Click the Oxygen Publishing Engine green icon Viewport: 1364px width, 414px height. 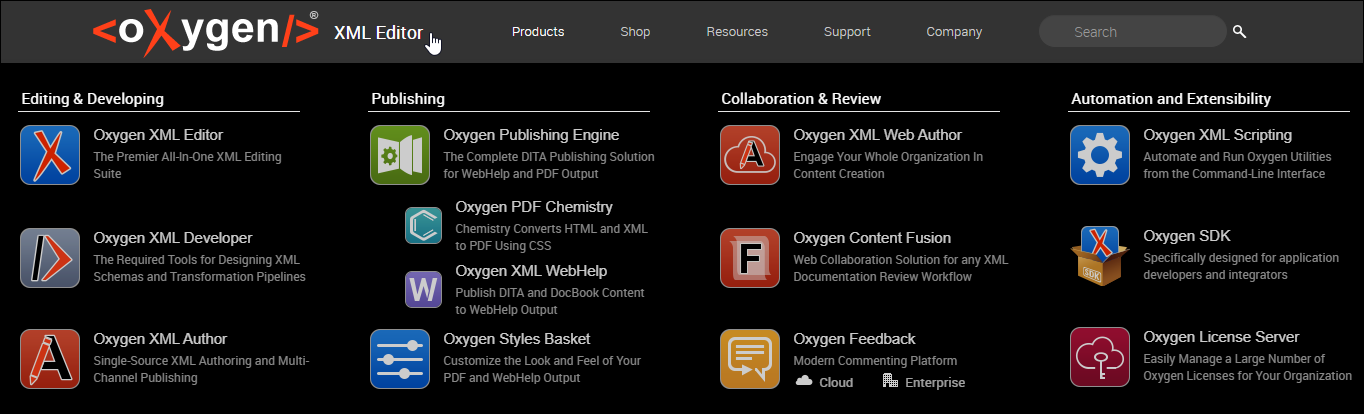pos(400,155)
